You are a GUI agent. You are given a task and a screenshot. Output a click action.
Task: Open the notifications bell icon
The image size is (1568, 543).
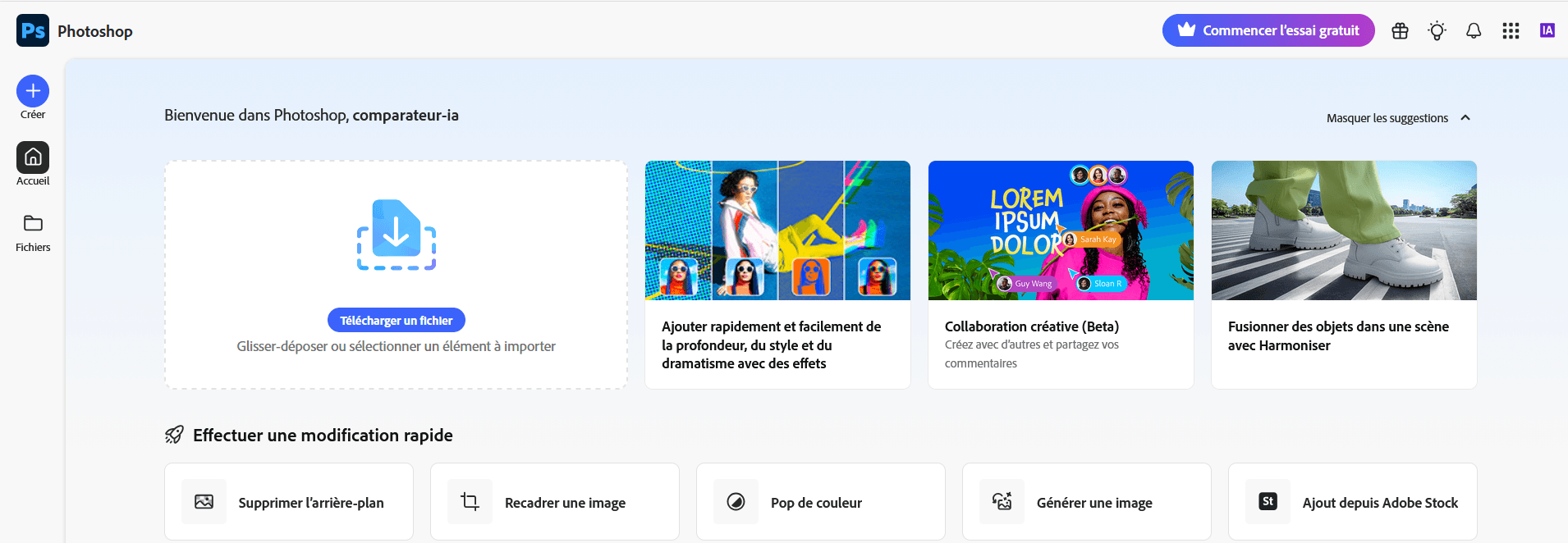1474,31
